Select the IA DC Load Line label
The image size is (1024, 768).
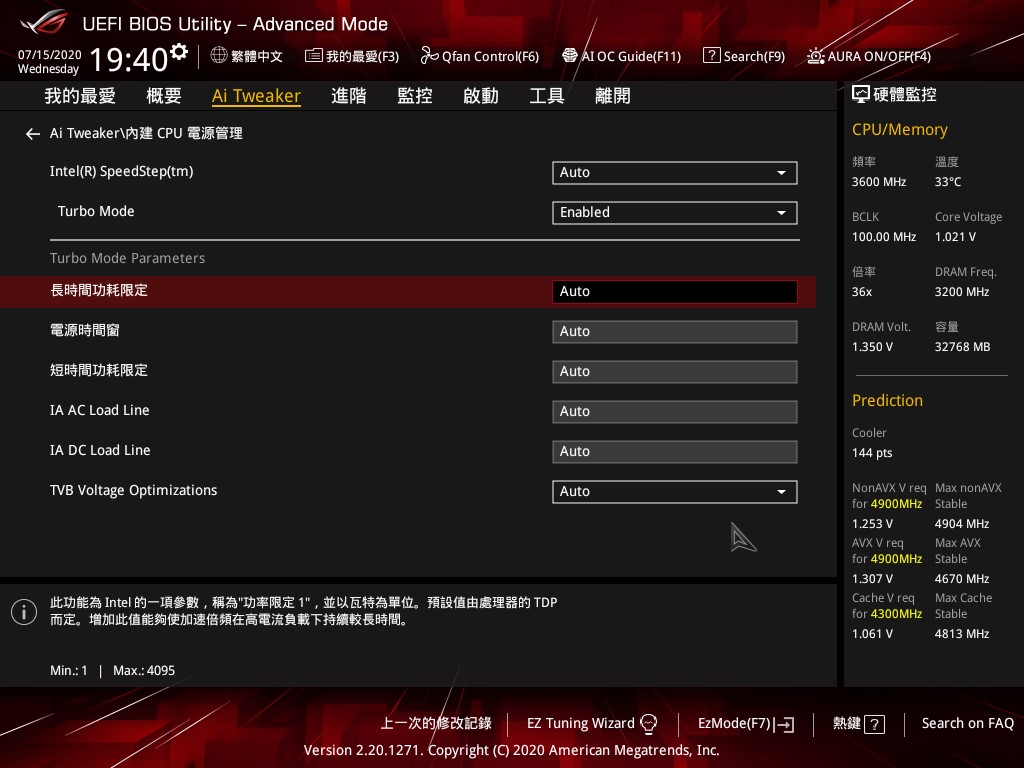pyautogui.click(x=100, y=450)
